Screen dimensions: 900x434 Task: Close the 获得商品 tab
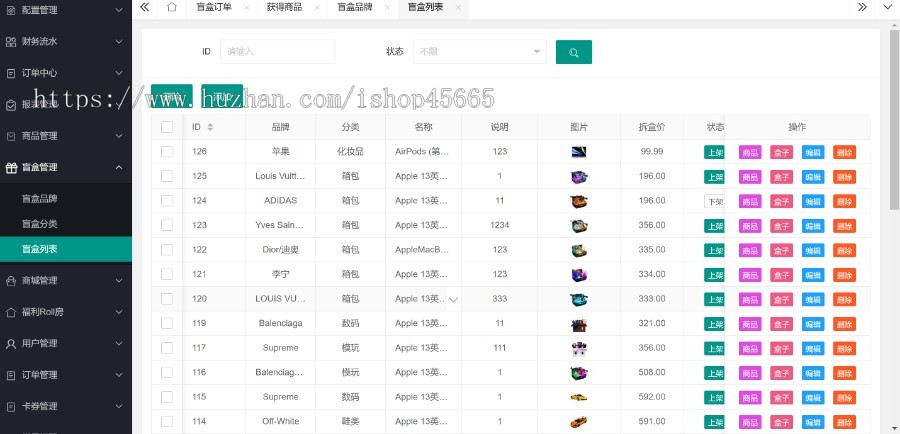click(x=317, y=7)
